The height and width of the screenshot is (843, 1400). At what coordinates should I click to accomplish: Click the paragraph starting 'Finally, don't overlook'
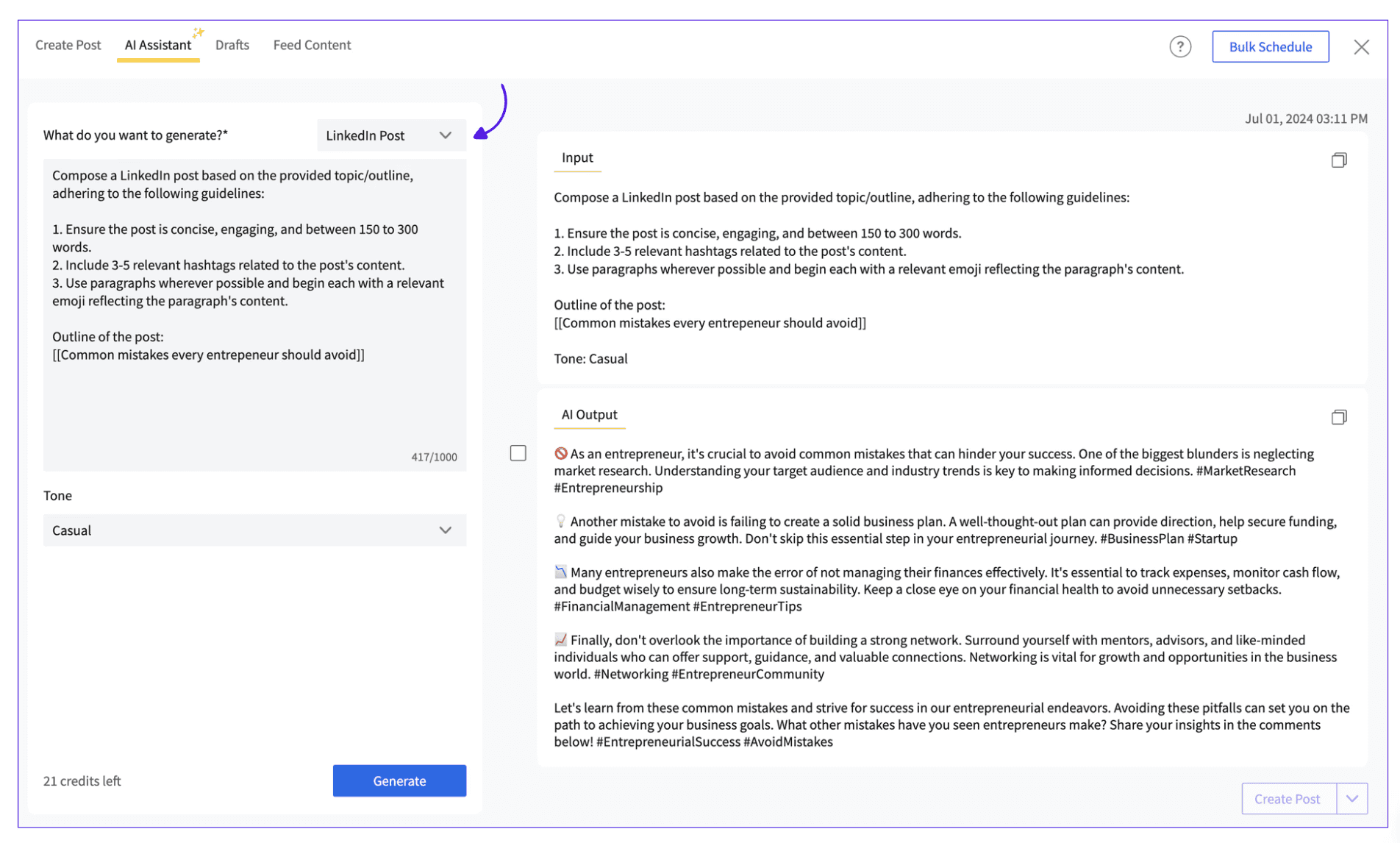click(x=946, y=657)
